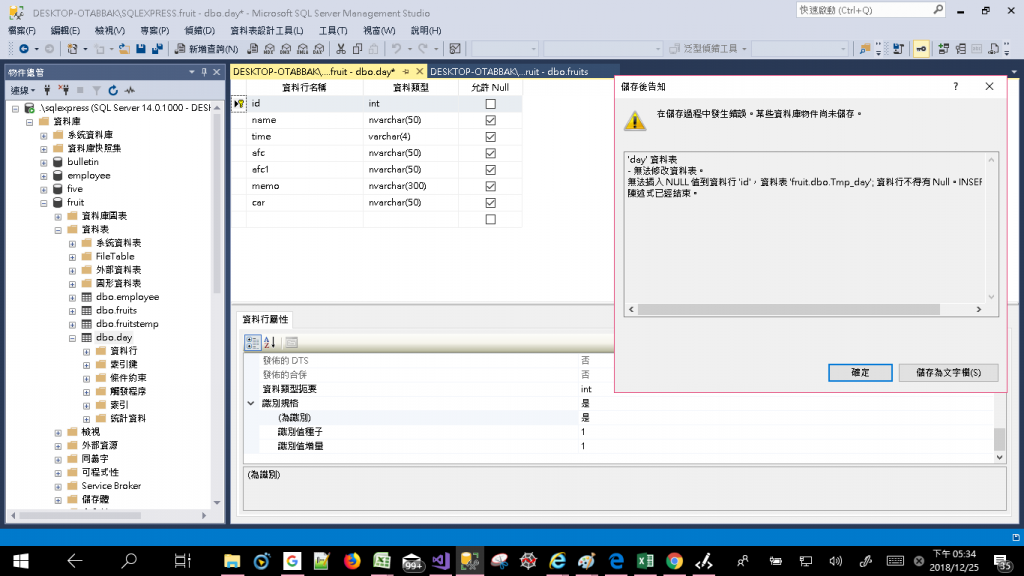Expand the bulletin database node
This screenshot has height=576, width=1024.
44,163
